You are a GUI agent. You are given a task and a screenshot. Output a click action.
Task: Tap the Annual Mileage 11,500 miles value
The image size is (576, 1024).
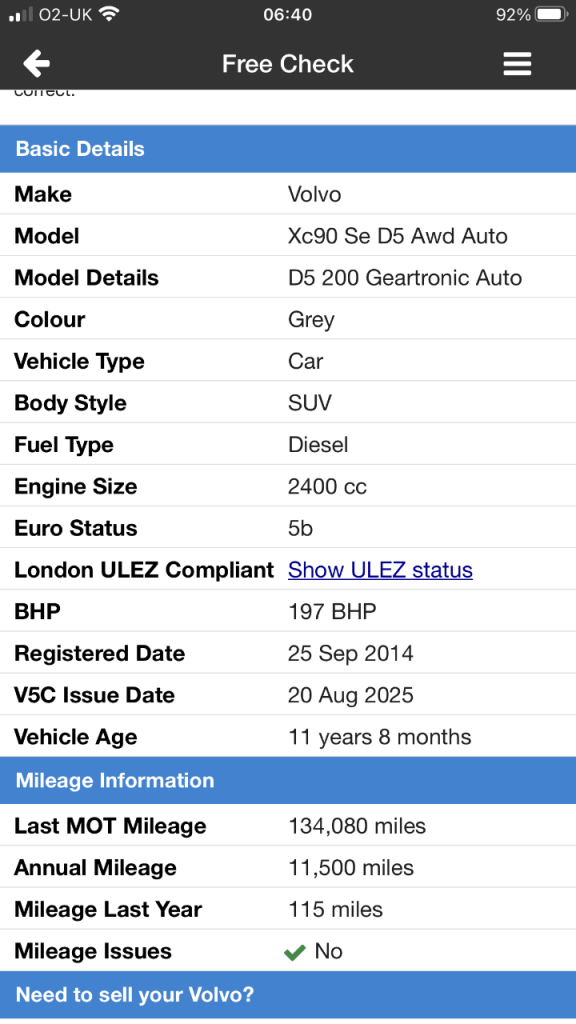click(351, 868)
